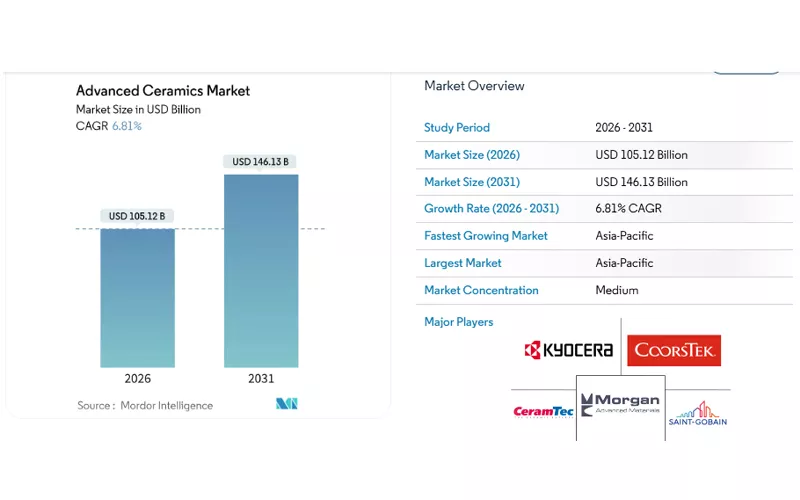Click the Kyocera logo
This screenshot has height=500, width=800.
568,350
